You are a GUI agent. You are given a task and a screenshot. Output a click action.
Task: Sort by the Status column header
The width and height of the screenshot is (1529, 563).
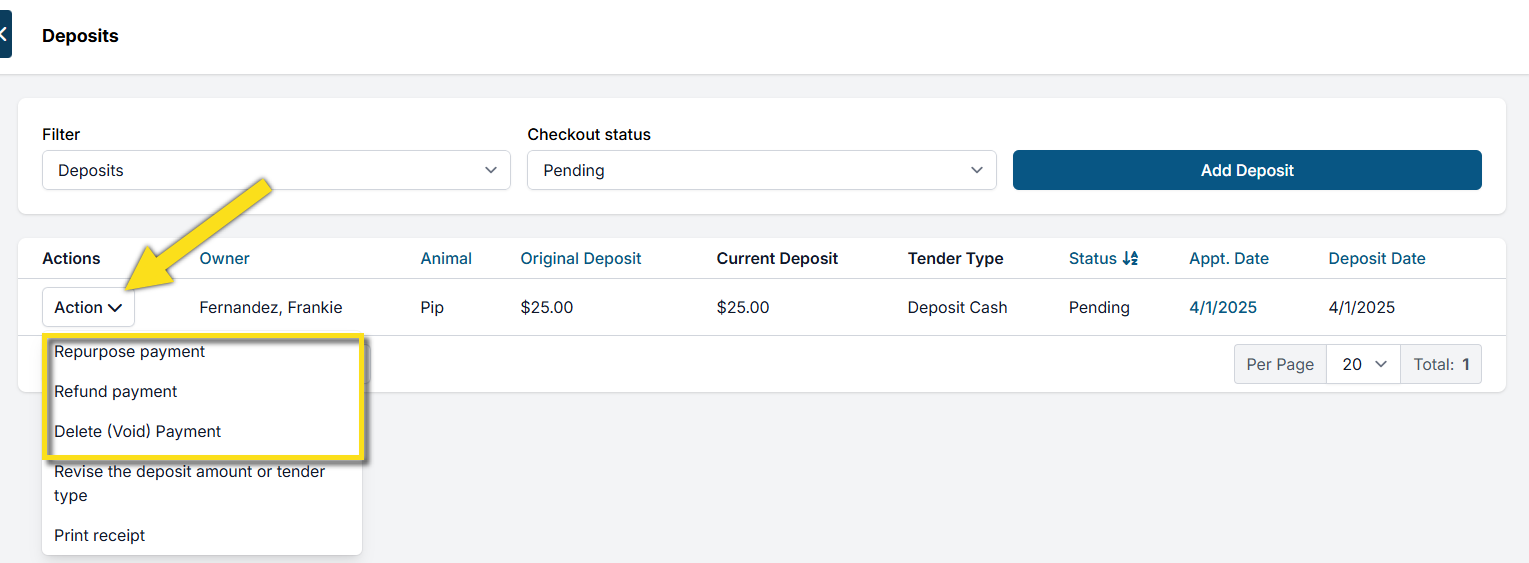[x=1092, y=258]
